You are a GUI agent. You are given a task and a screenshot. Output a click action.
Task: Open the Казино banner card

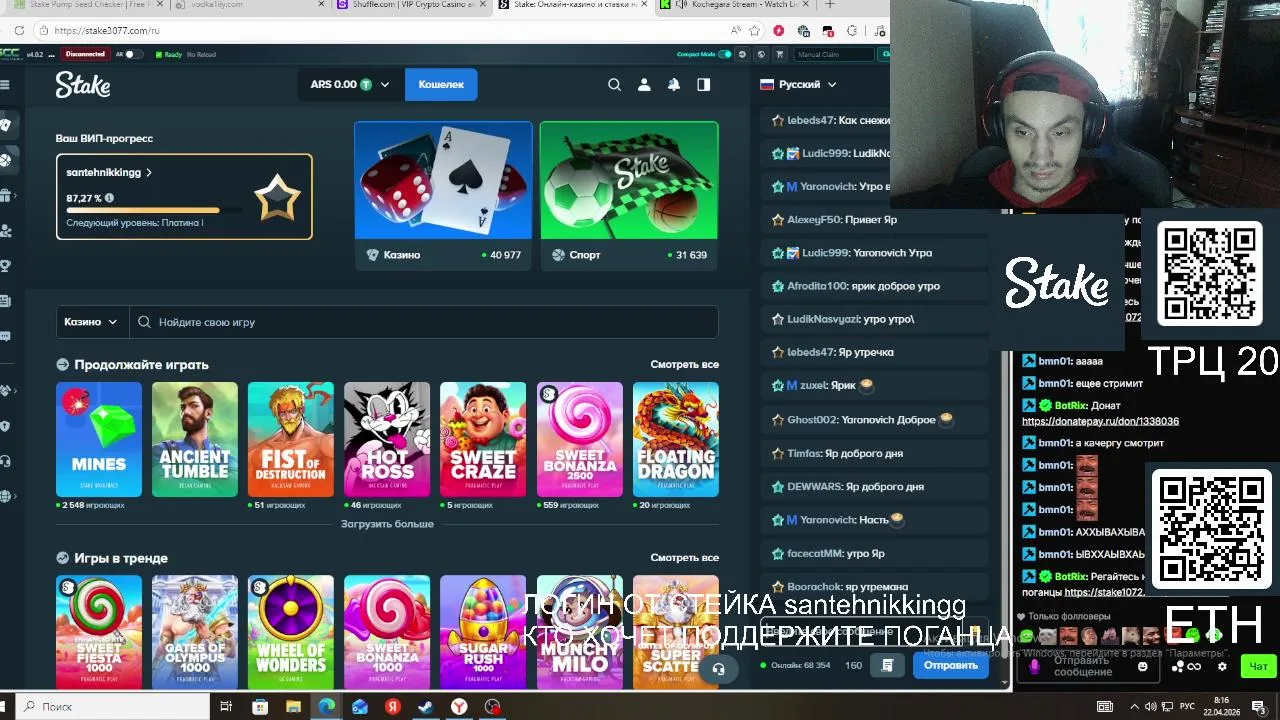click(443, 196)
